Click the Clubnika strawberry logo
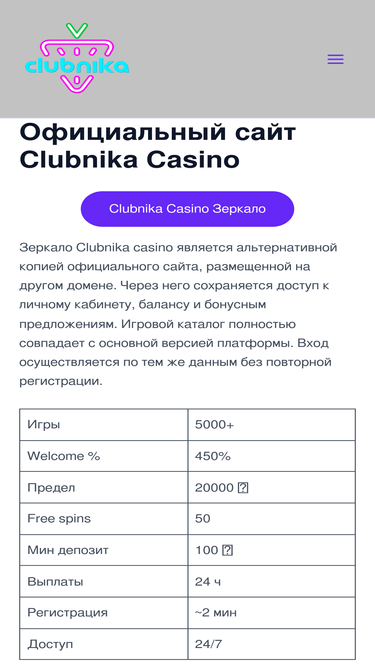 click(77, 58)
